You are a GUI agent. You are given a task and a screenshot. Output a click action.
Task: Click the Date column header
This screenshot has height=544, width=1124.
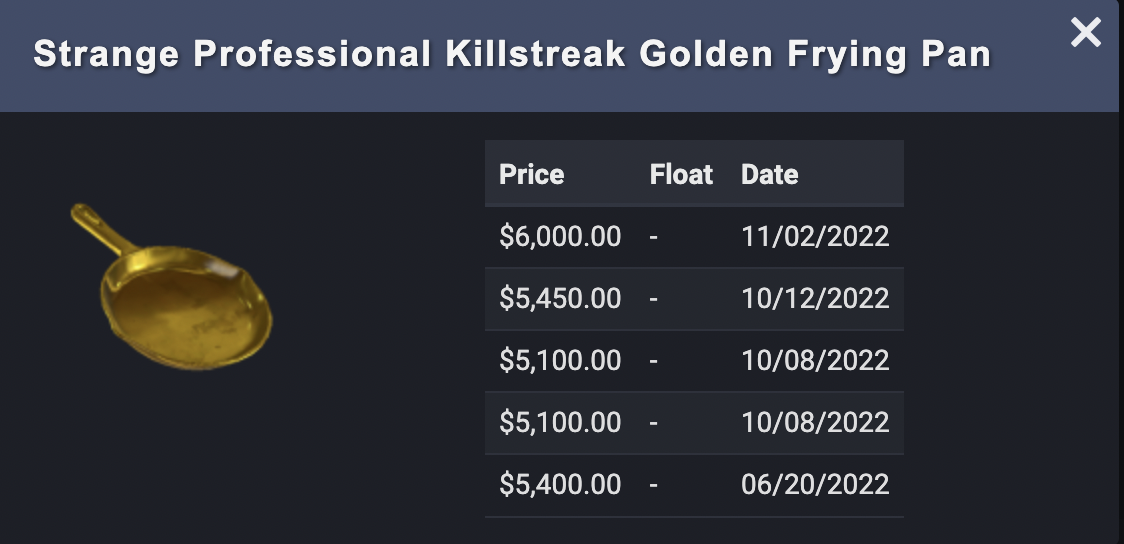point(769,175)
